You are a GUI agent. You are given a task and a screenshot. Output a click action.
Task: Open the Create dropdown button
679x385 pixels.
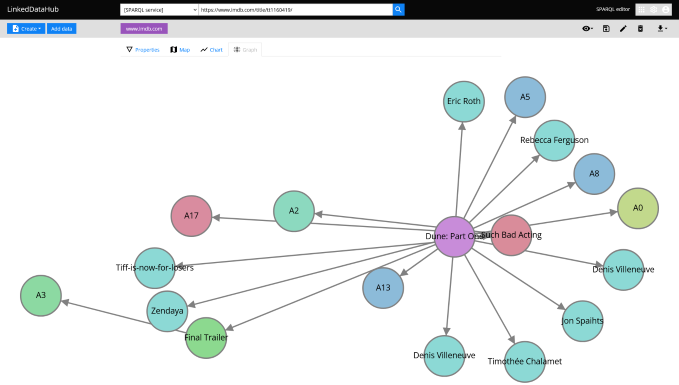click(x=26, y=29)
